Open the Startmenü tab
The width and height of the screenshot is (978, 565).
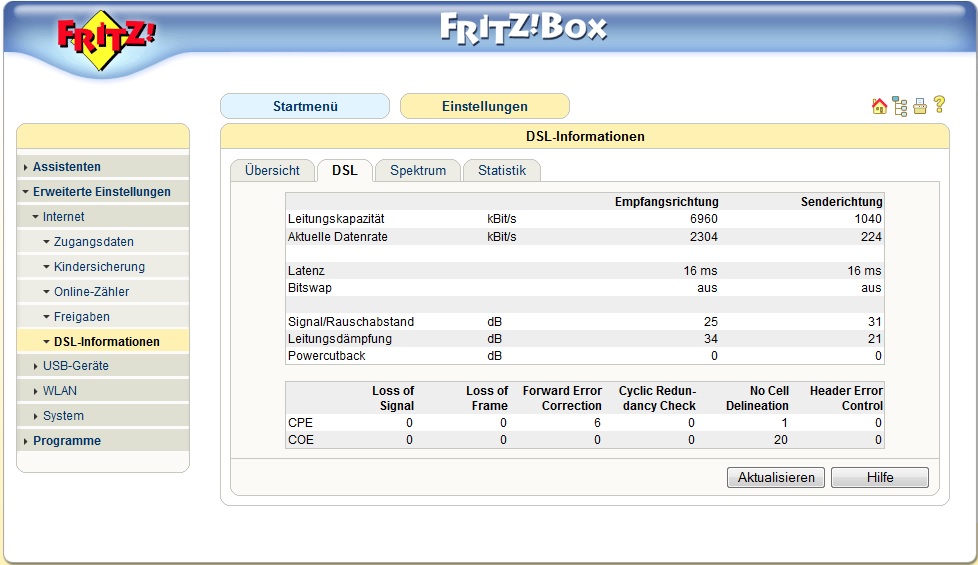pyautogui.click(x=305, y=106)
